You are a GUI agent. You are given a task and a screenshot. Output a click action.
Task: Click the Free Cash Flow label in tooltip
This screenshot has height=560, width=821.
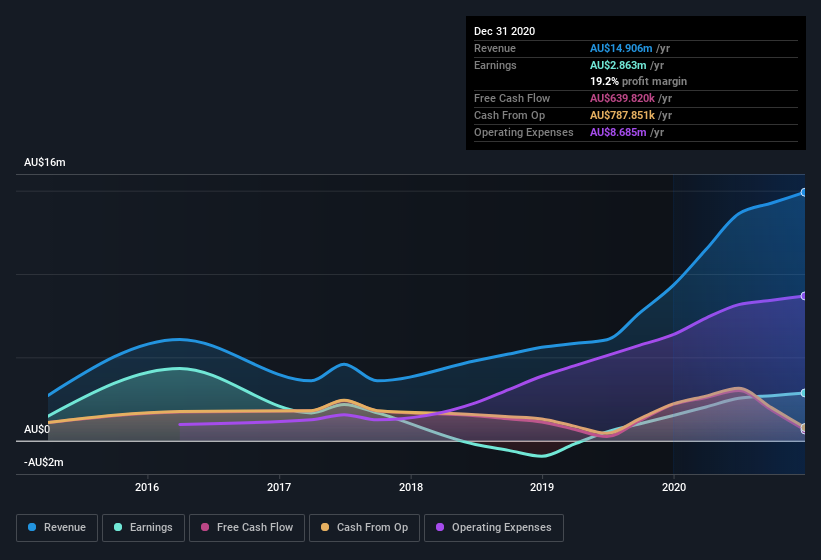[512, 98]
